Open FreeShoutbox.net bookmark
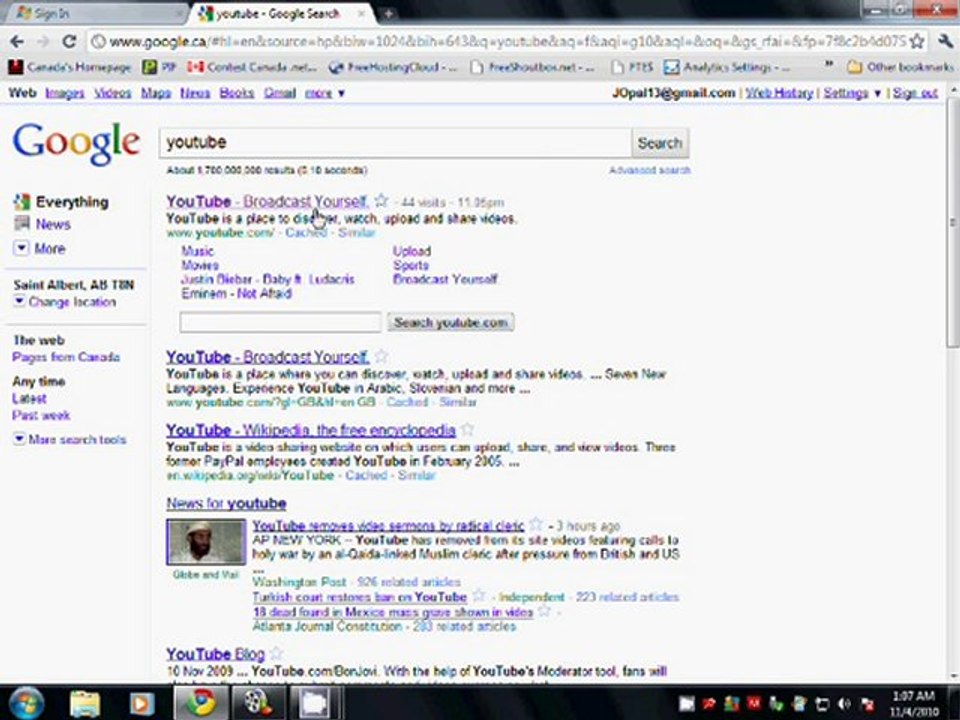The height and width of the screenshot is (720, 960). pyautogui.click(x=533, y=67)
